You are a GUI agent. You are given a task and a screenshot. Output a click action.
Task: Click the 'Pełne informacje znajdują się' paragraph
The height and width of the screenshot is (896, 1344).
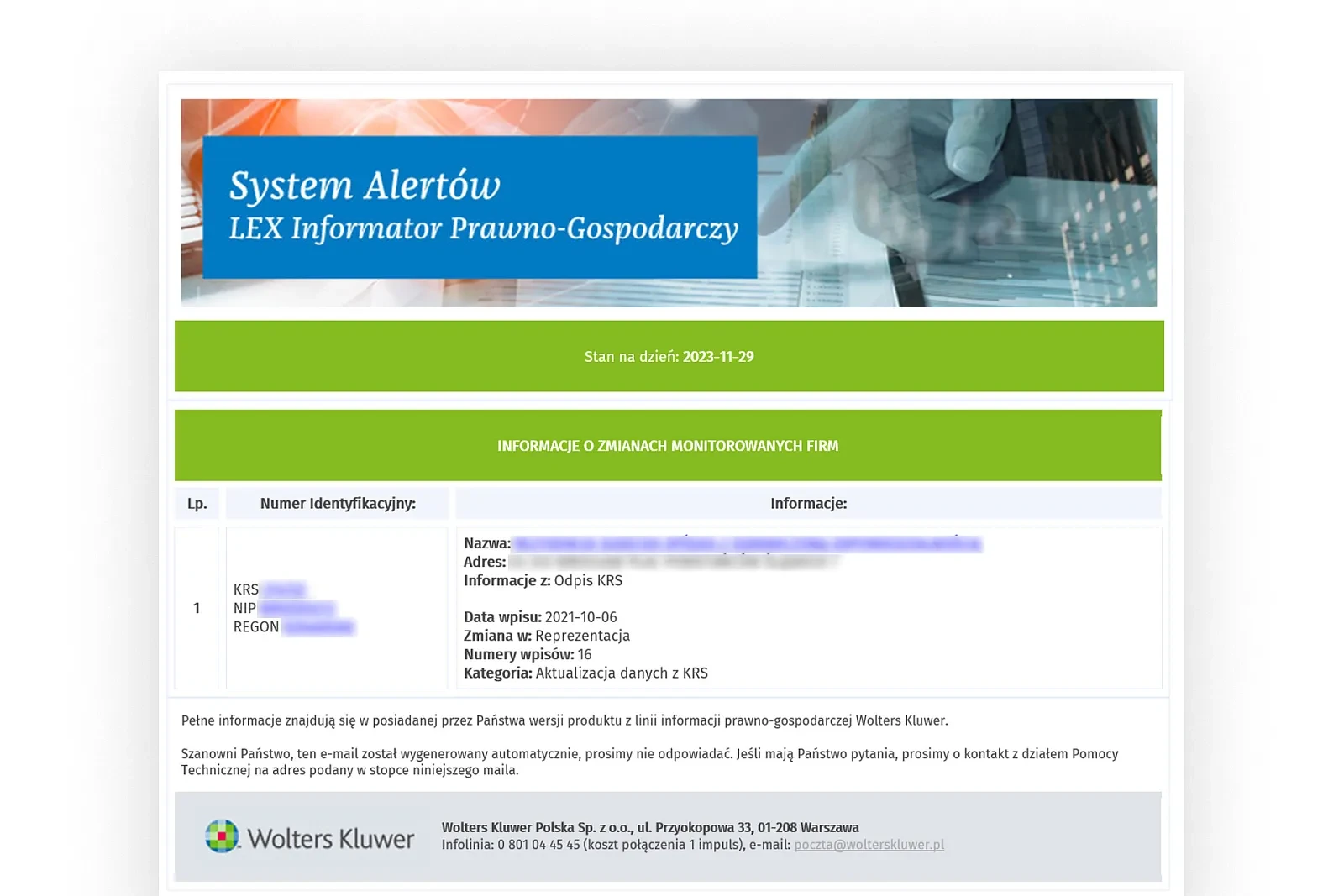point(564,720)
